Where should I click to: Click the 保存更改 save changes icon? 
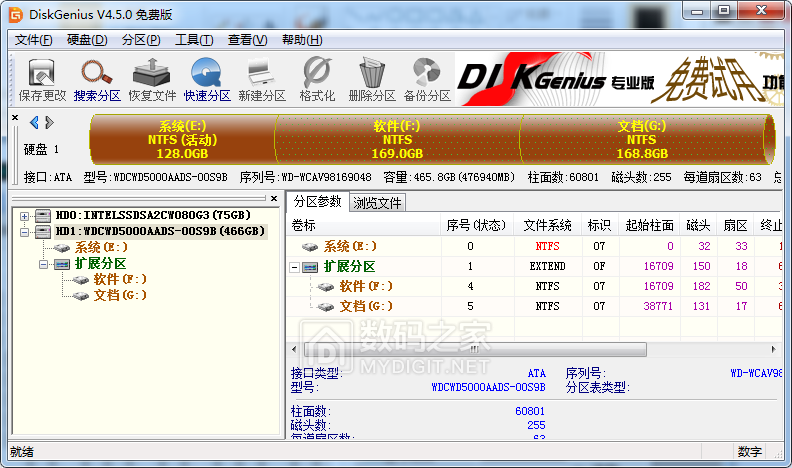[42, 80]
